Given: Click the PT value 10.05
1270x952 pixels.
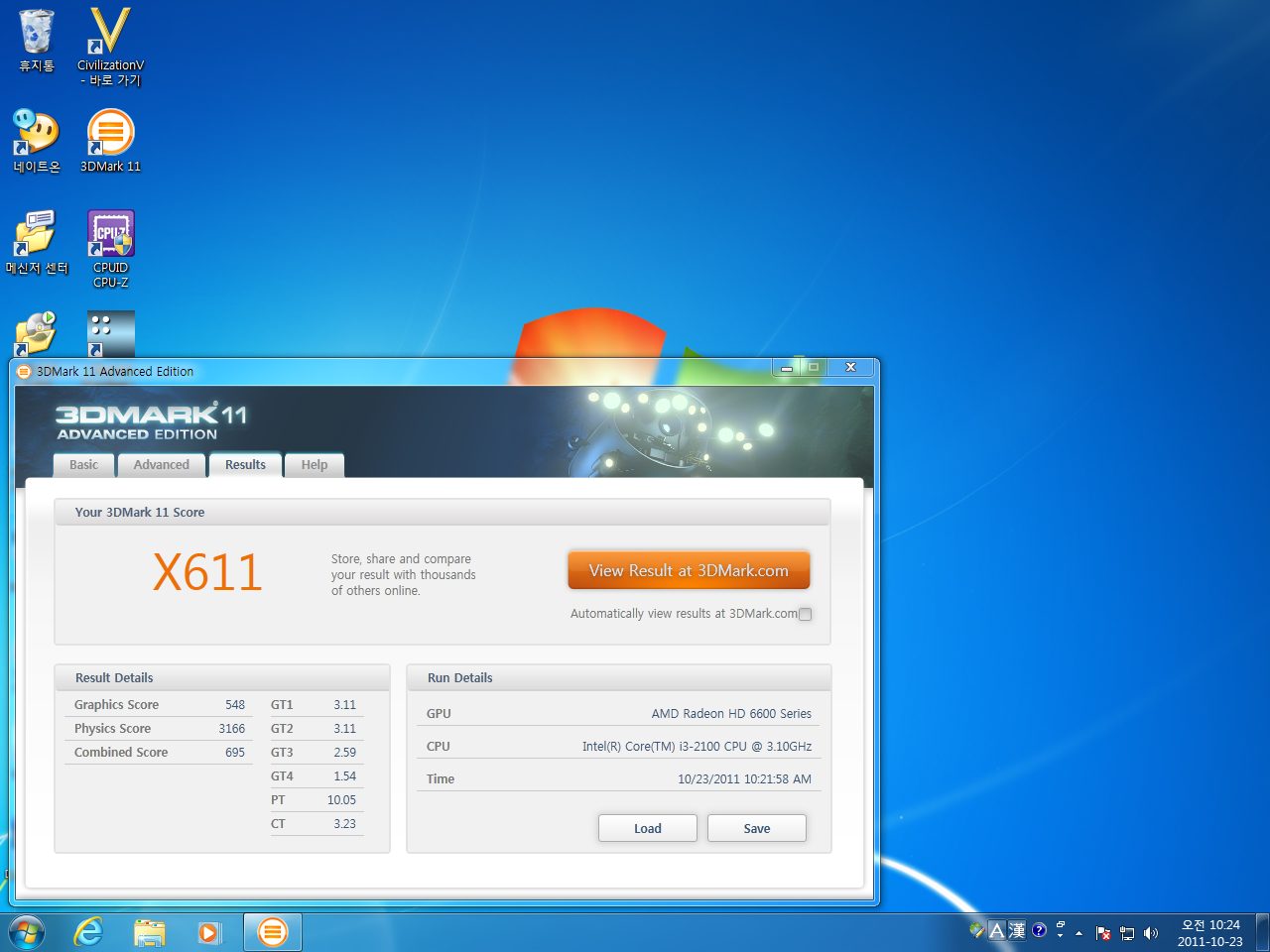Looking at the screenshot, I should click(x=341, y=800).
